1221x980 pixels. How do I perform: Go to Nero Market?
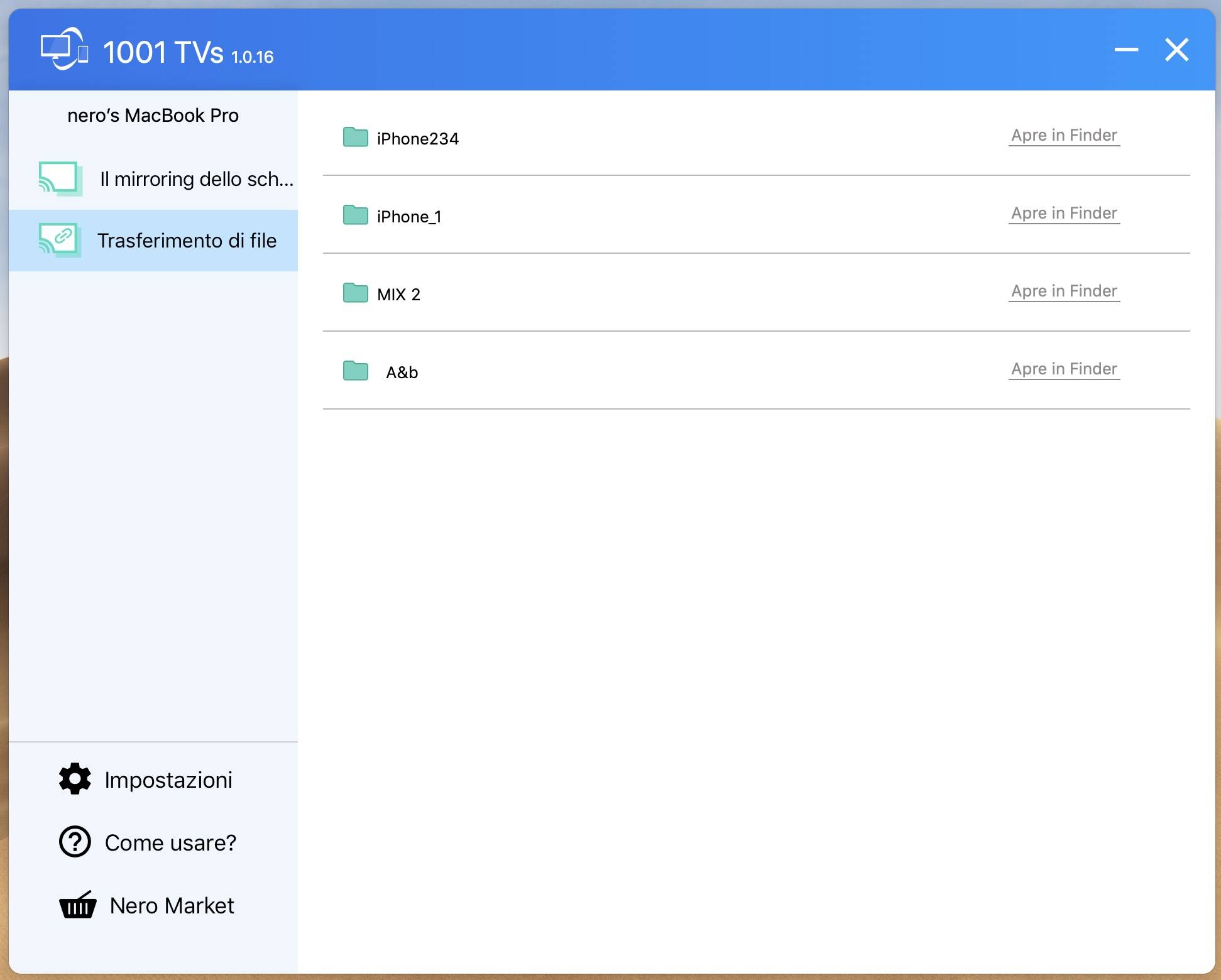(x=146, y=905)
